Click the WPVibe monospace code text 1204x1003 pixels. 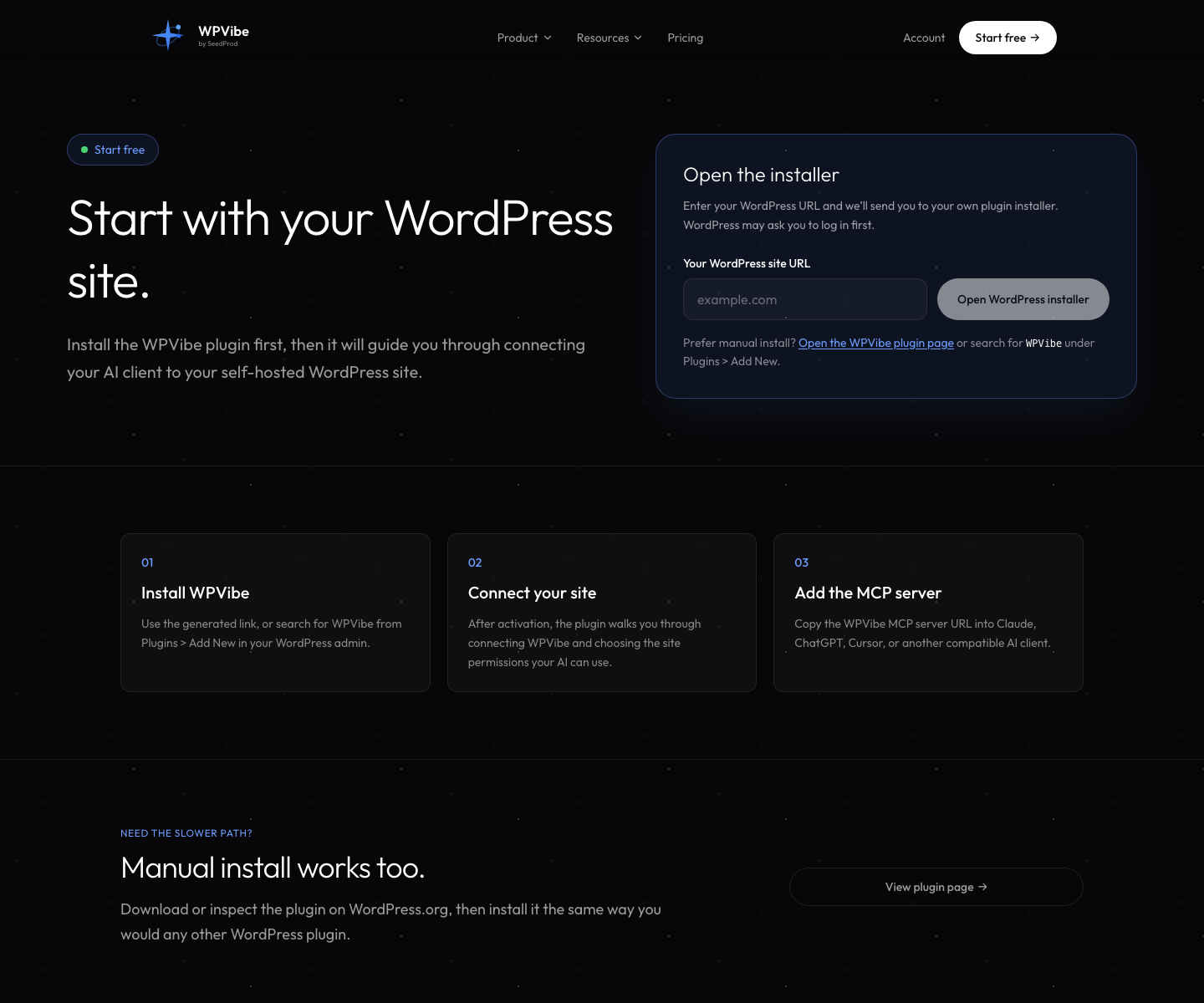[1043, 344]
